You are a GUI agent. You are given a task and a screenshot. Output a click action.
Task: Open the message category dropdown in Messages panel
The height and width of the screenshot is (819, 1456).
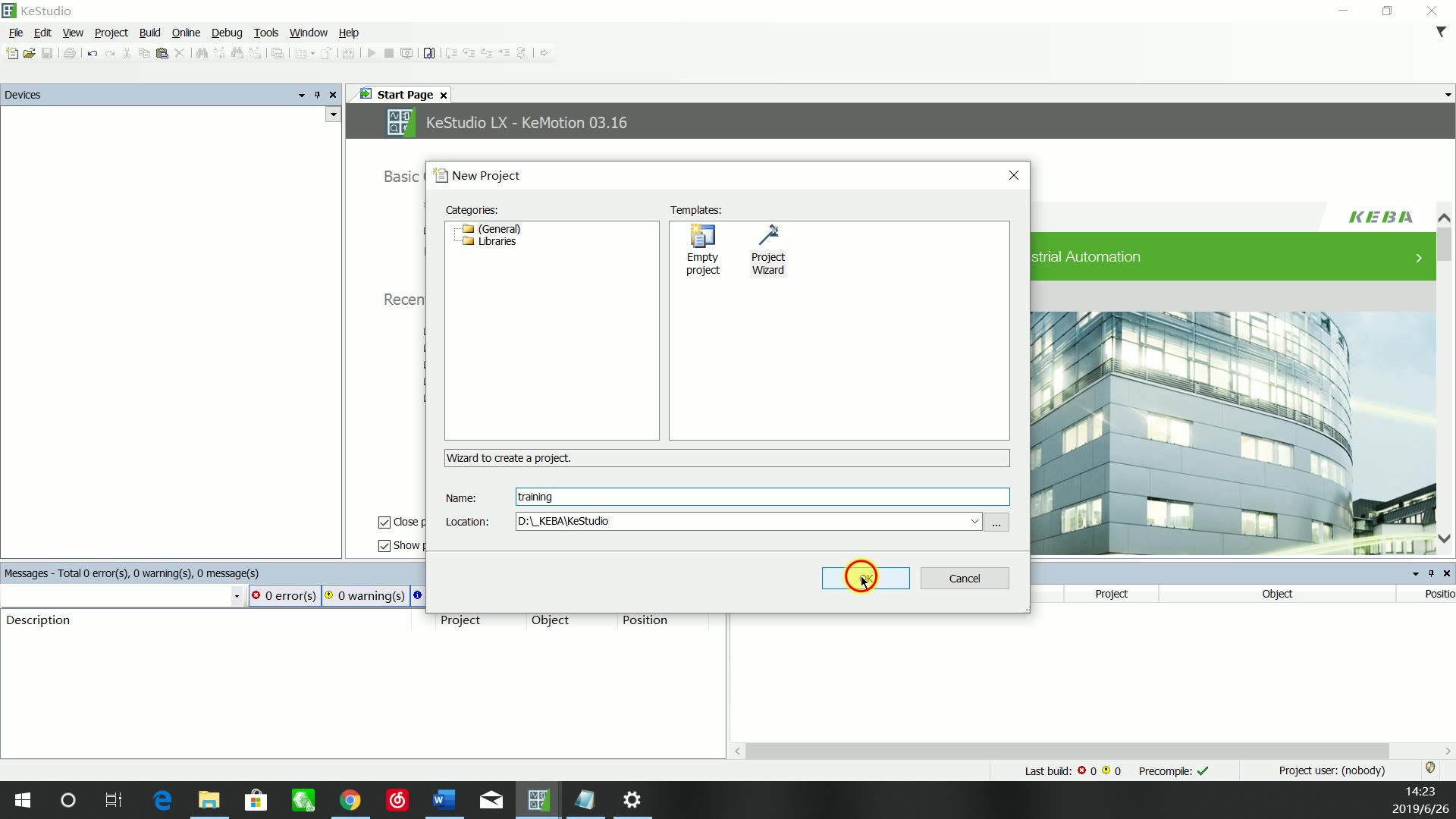tap(237, 596)
